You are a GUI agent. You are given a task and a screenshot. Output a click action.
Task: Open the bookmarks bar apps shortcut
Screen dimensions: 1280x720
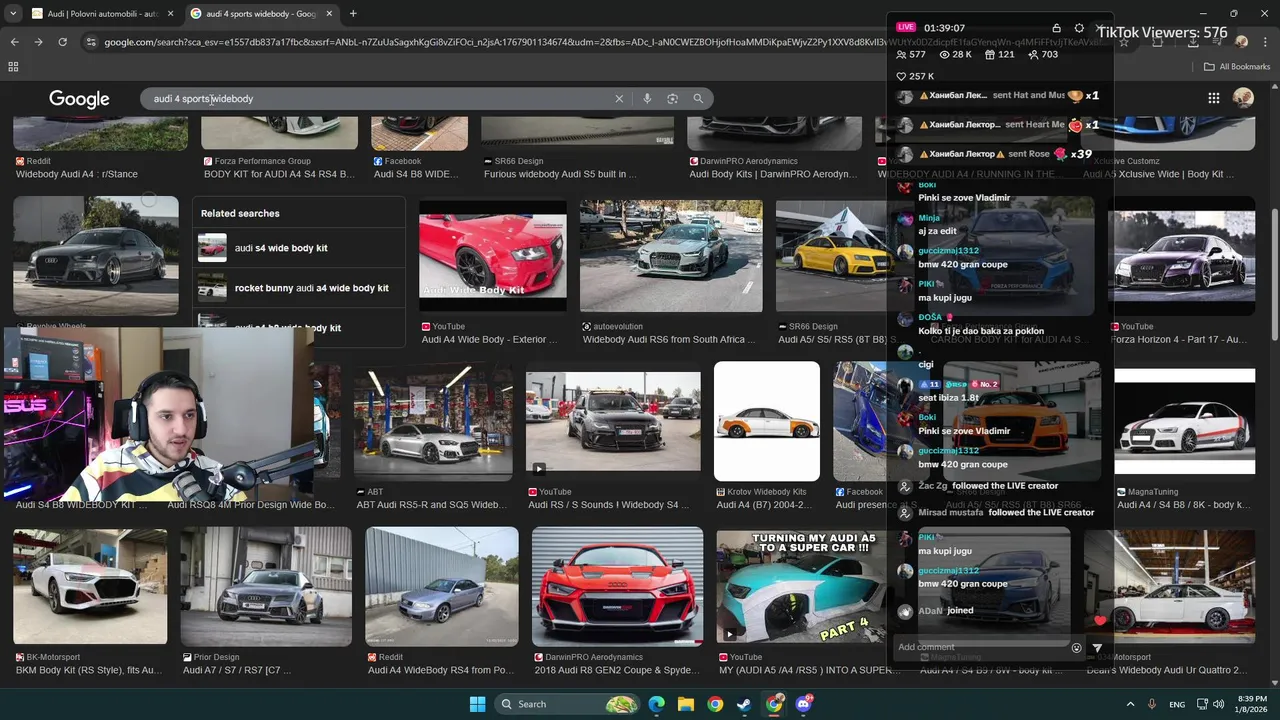[13, 67]
